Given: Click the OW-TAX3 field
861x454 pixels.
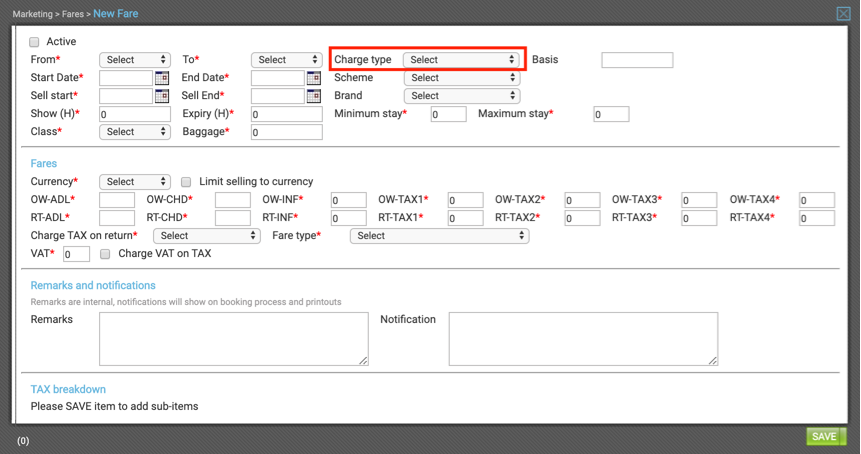Looking at the screenshot, I should 699,200.
